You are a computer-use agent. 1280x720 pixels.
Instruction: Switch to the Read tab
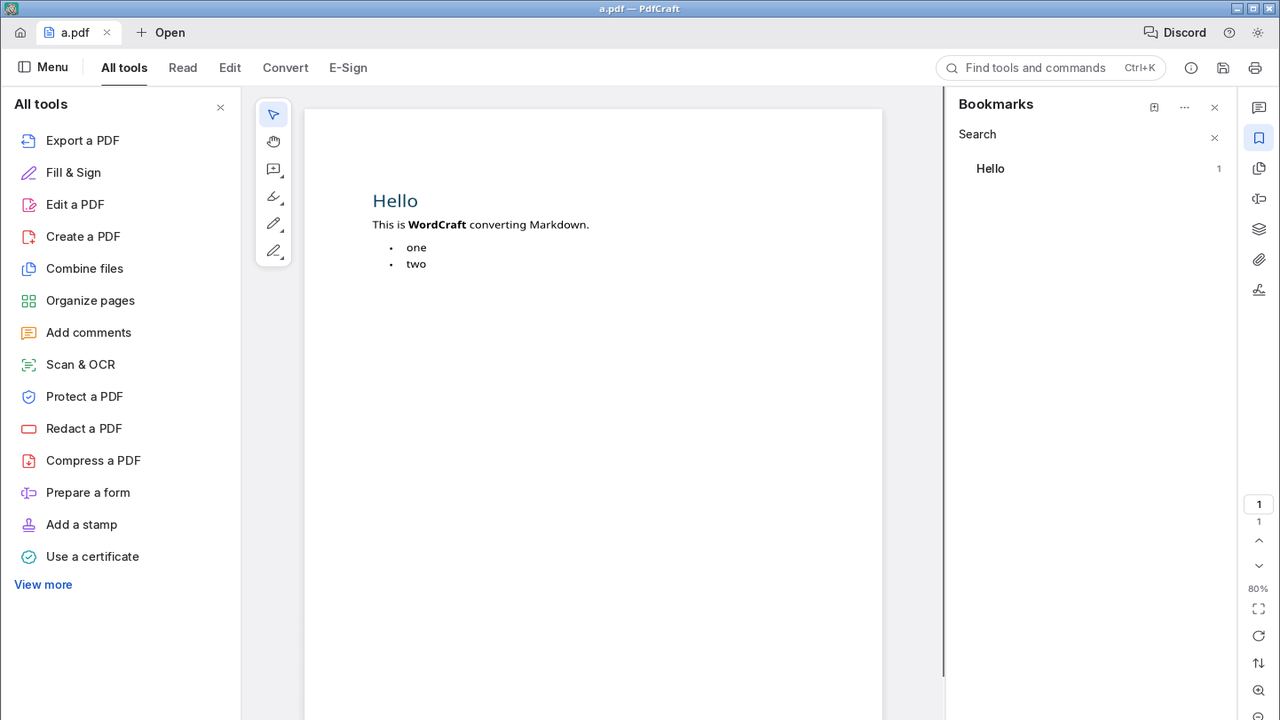click(x=183, y=68)
